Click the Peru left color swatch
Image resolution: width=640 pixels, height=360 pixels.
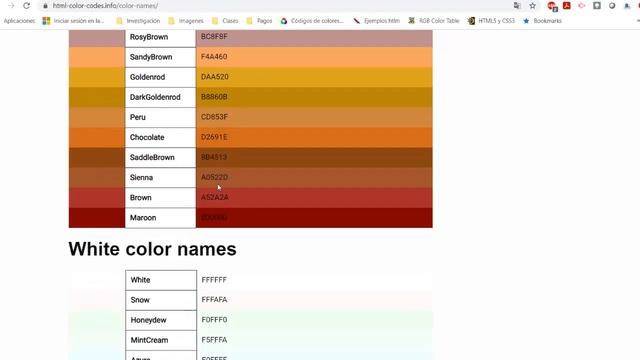97,117
